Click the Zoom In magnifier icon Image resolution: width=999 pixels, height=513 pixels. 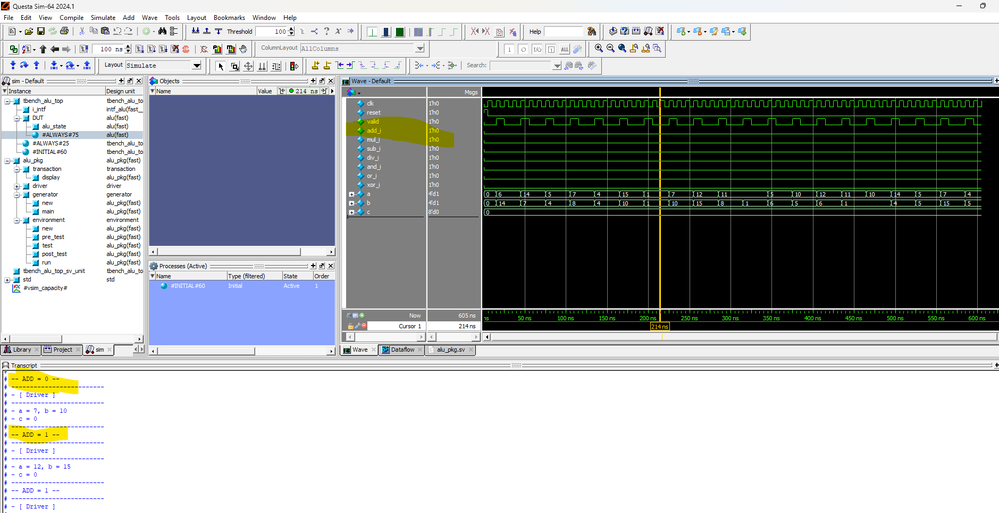(x=599, y=48)
